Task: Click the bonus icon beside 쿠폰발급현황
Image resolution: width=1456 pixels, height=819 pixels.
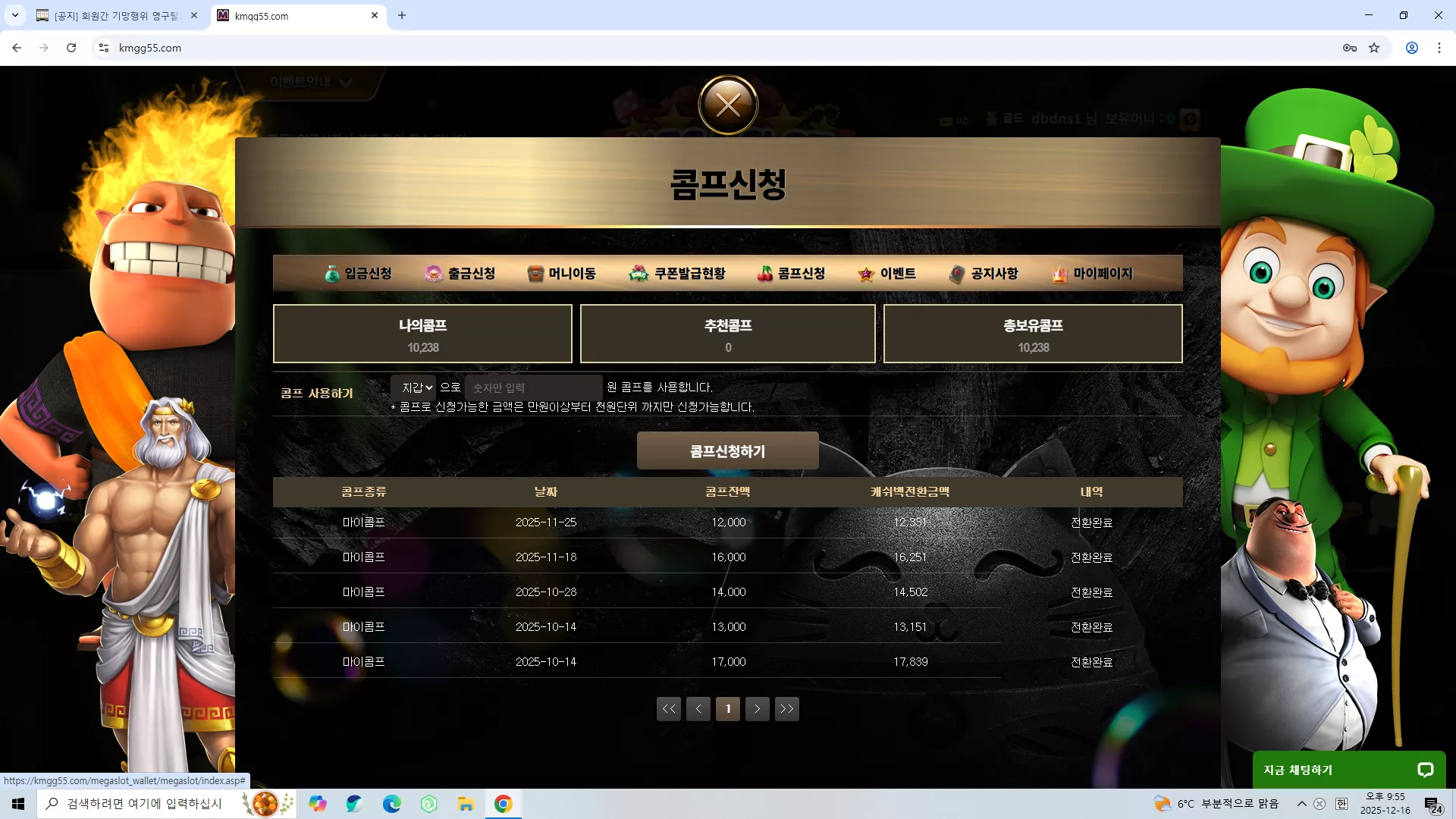Action: point(639,274)
